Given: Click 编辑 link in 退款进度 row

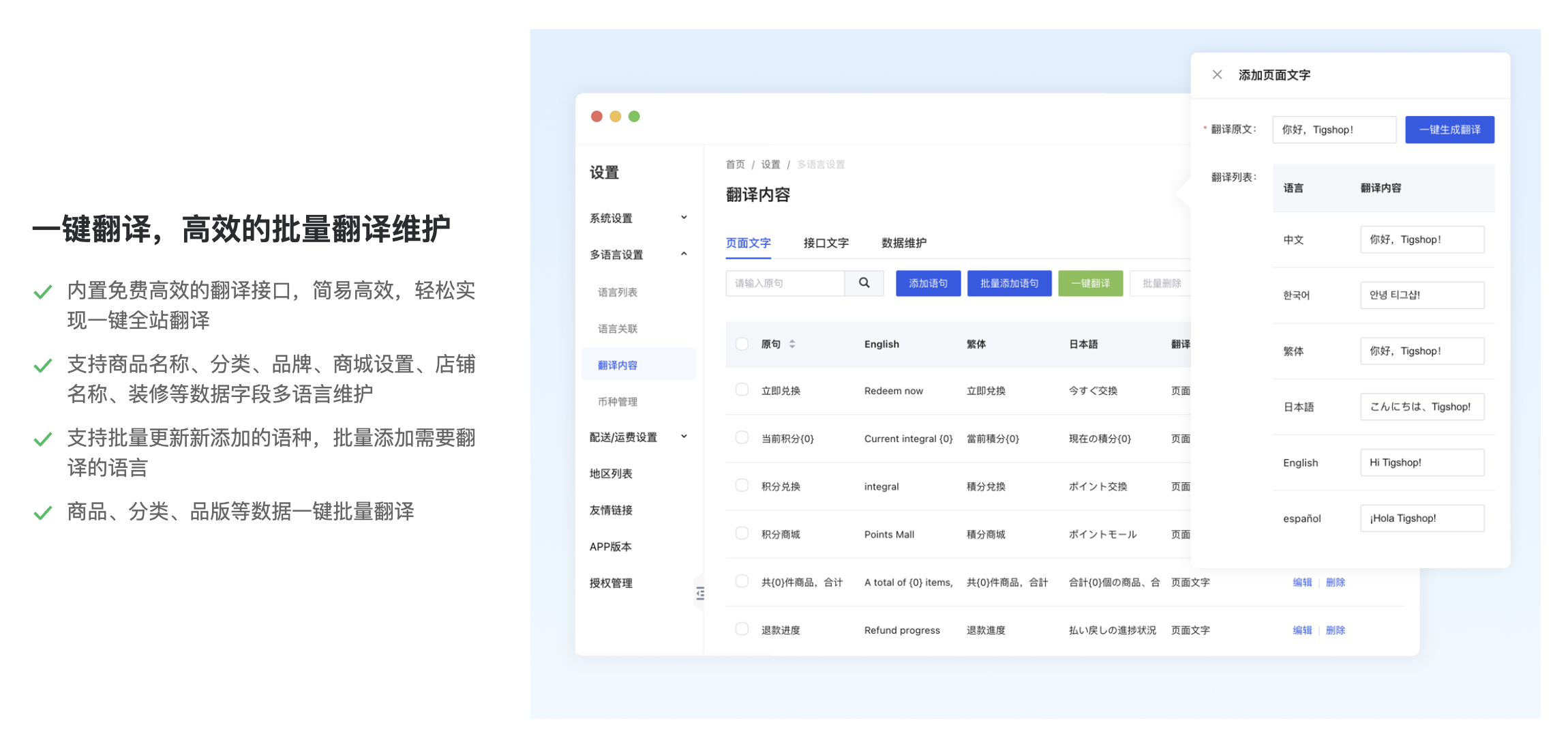Looking at the screenshot, I should tap(1302, 630).
